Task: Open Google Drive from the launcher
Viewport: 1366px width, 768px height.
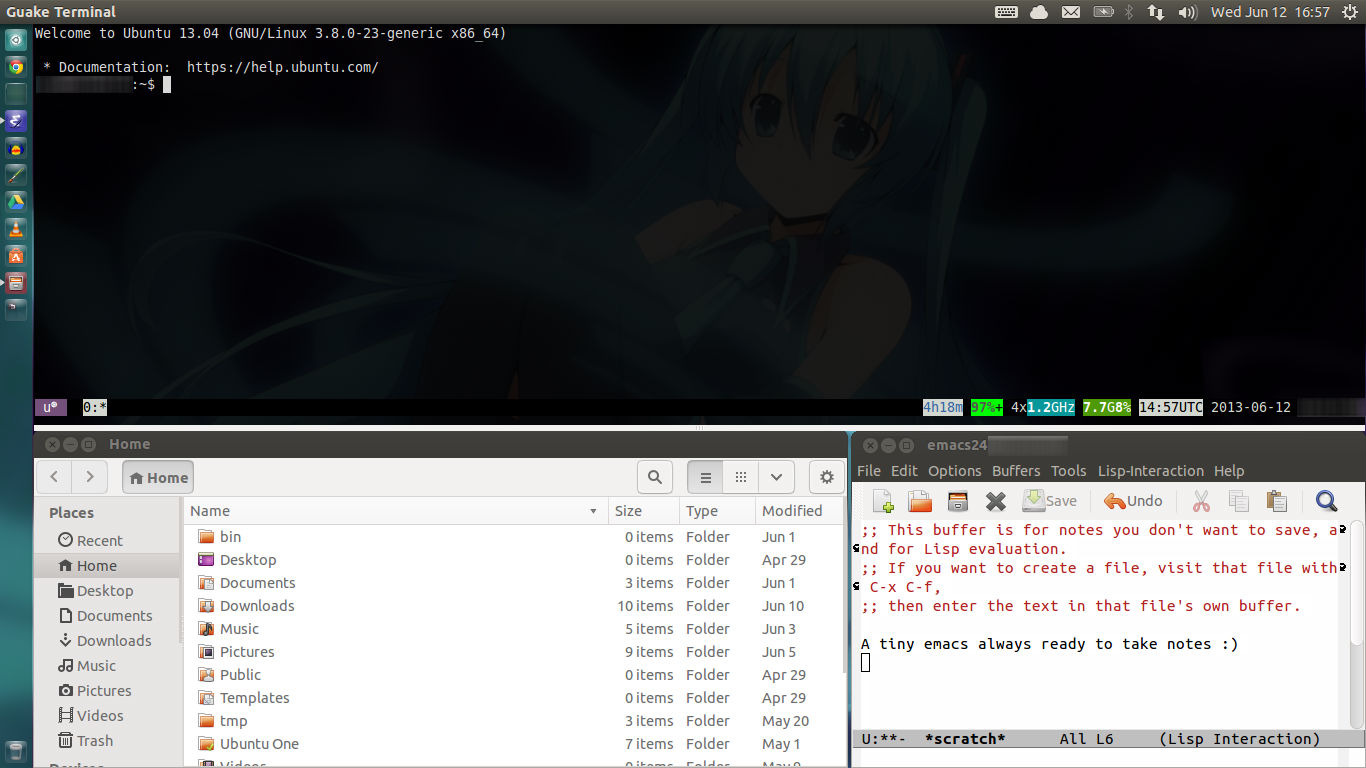Action: (16, 202)
